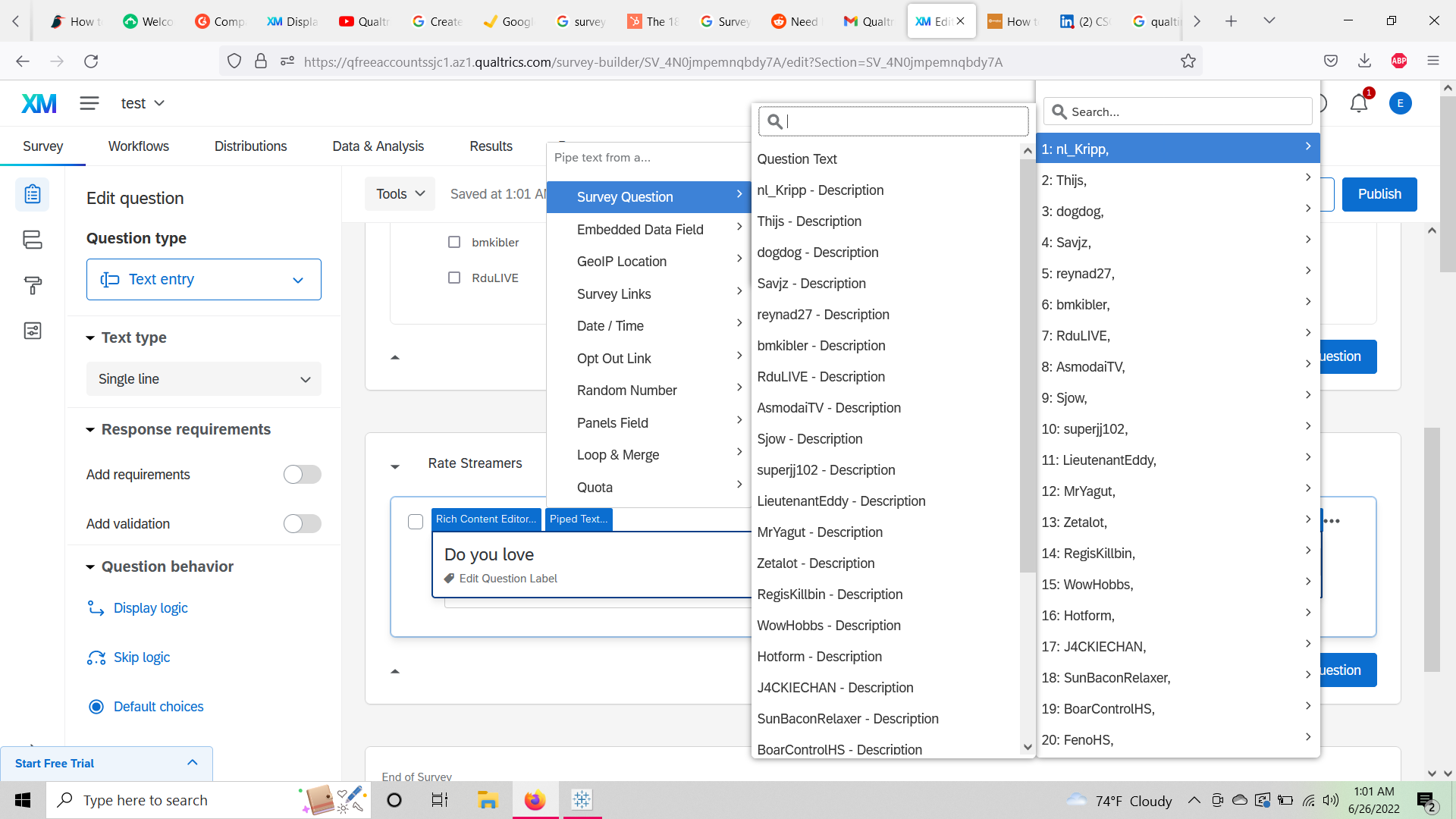Switch to the Data & Analysis tab
The width and height of the screenshot is (1456, 819).
point(378,146)
